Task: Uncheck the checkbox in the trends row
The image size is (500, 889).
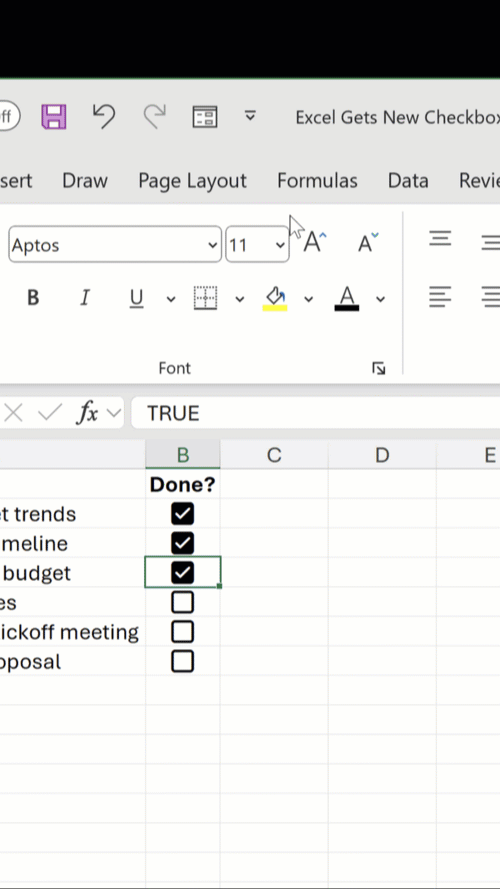Action: pos(183,514)
